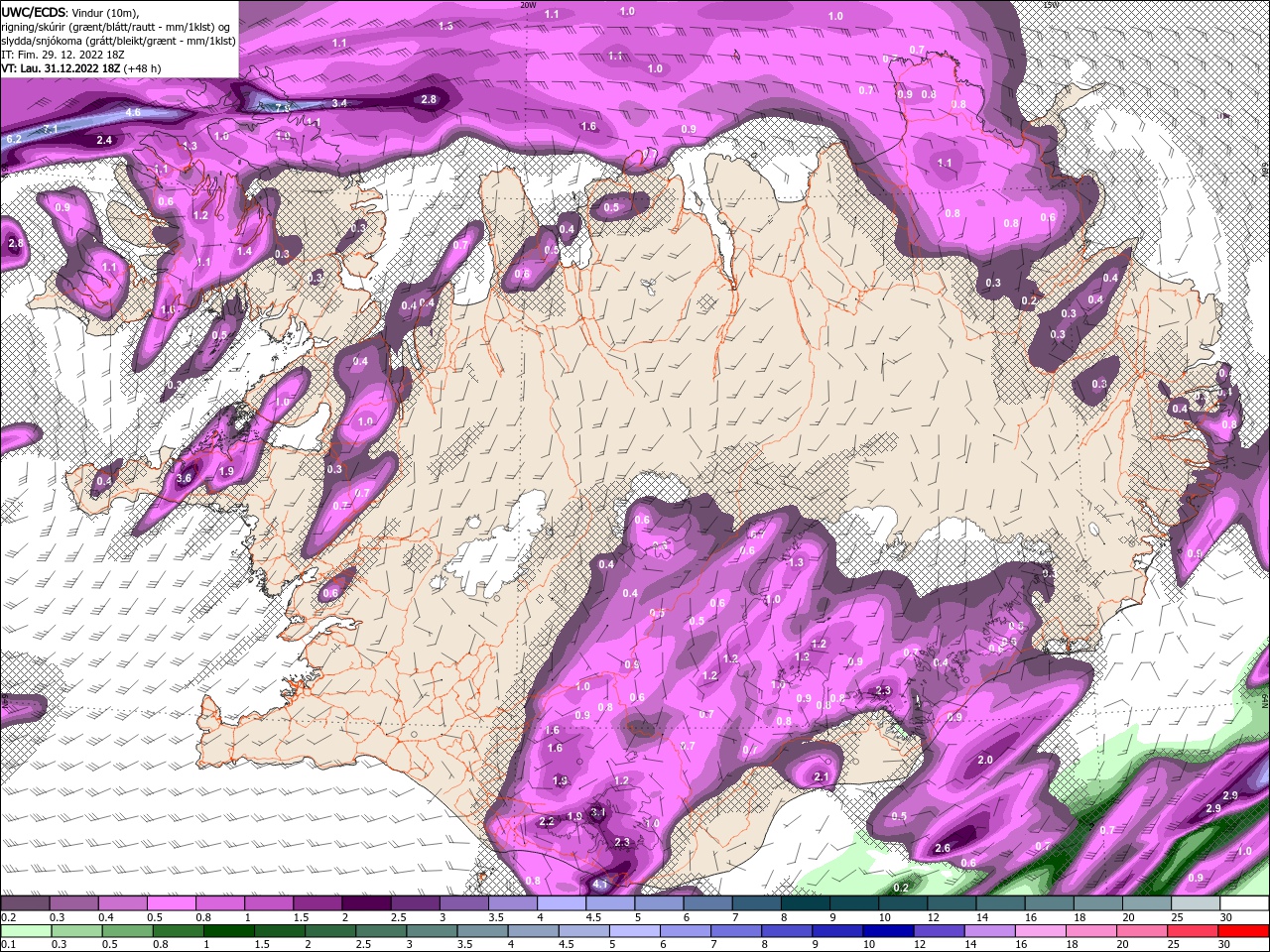The width and height of the screenshot is (1270, 952).
Task: Select the bright red 30 swatch, bottom legend
Action: point(1242,931)
